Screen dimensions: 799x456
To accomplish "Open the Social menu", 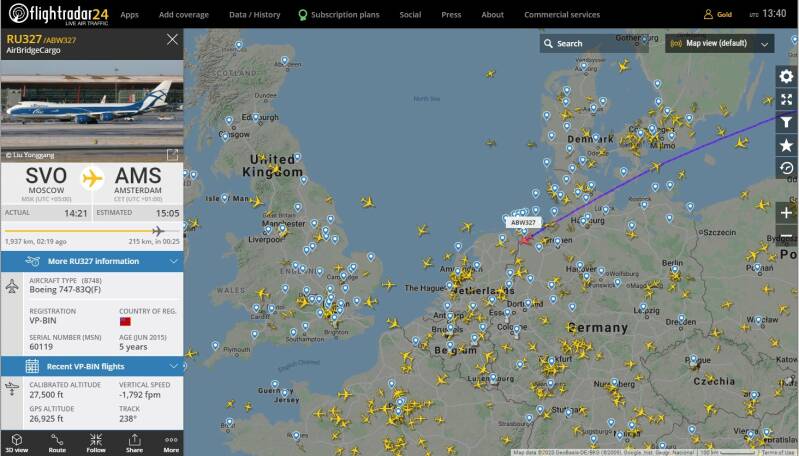I will pos(410,15).
